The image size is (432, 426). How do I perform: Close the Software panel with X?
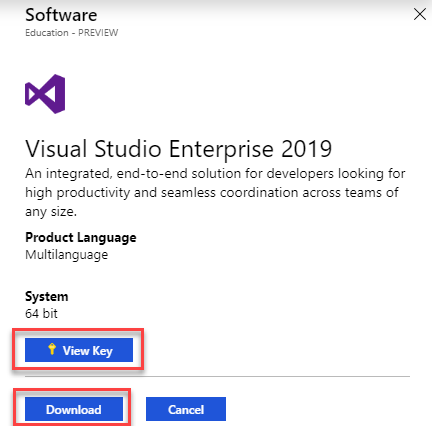click(420, 14)
